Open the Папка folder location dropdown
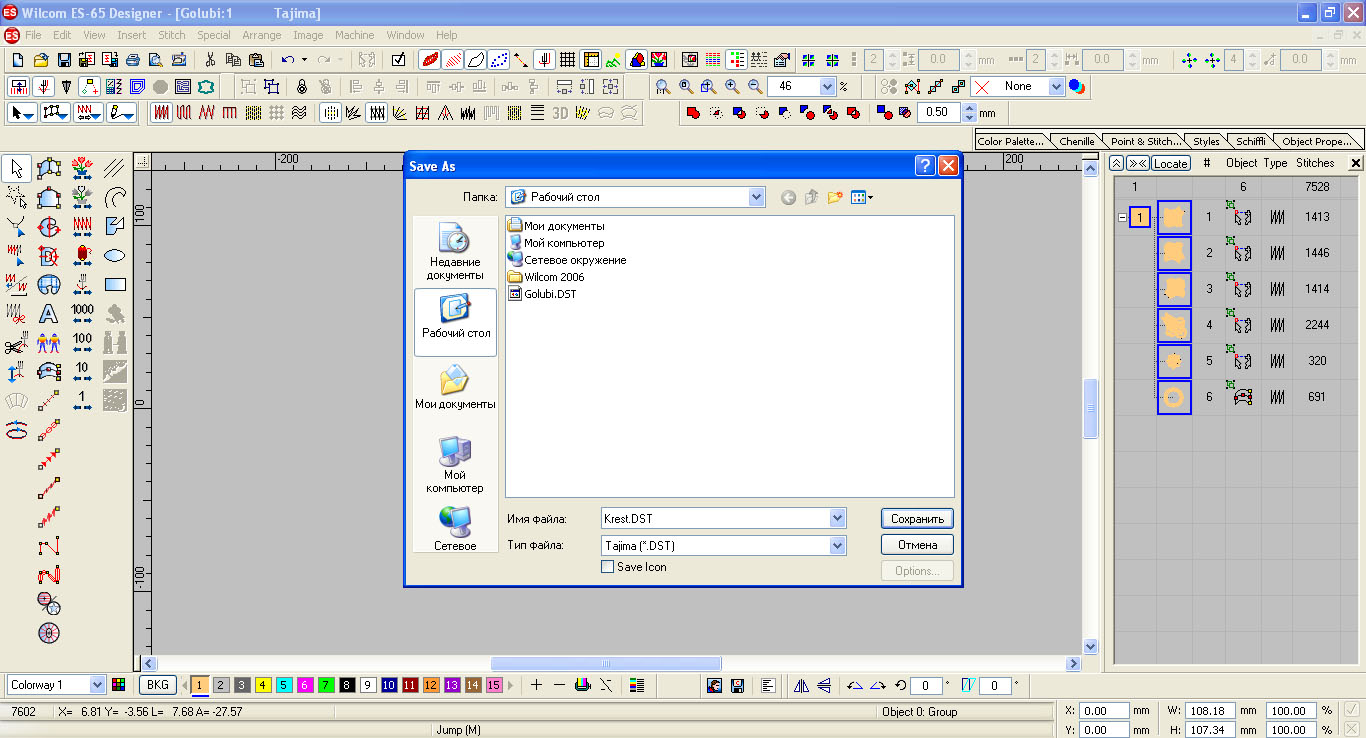This screenshot has height=738, width=1366. click(756, 198)
